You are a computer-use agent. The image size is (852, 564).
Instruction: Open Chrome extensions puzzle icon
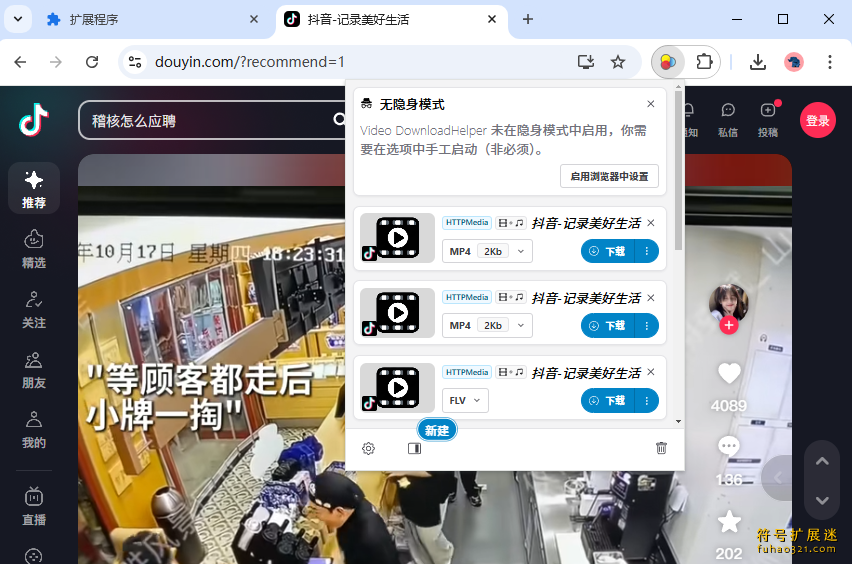click(x=704, y=62)
